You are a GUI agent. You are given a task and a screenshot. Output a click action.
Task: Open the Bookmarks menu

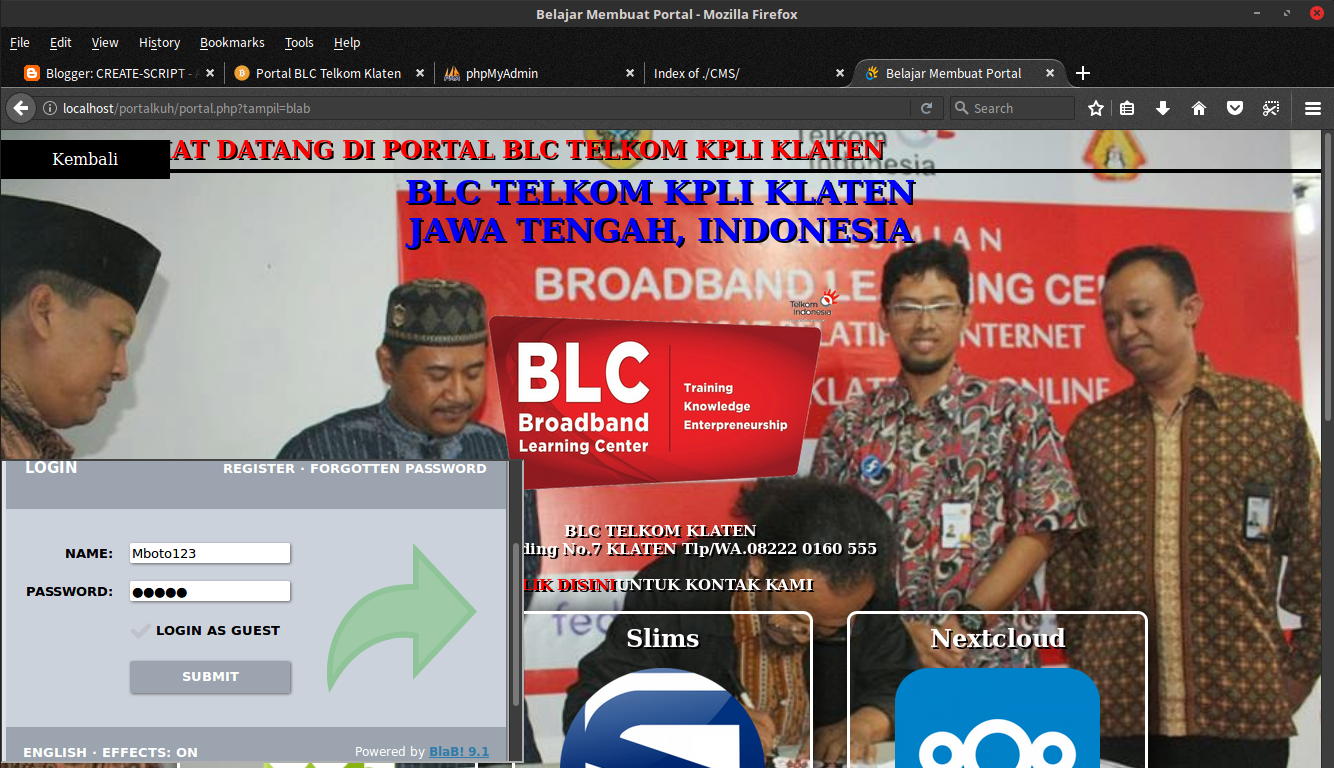pyautogui.click(x=232, y=42)
